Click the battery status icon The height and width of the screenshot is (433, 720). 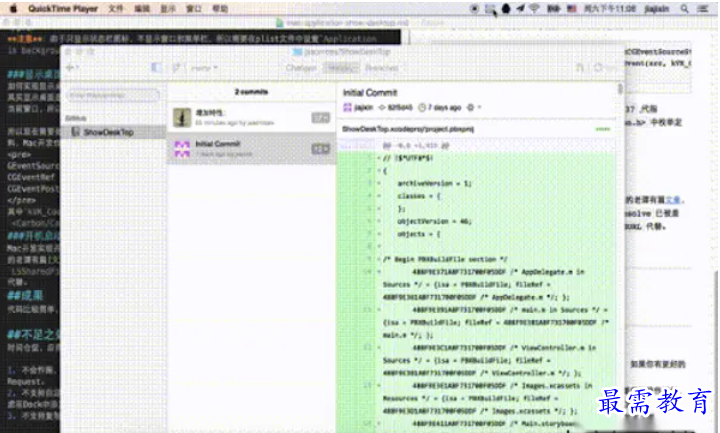(x=553, y=9)
